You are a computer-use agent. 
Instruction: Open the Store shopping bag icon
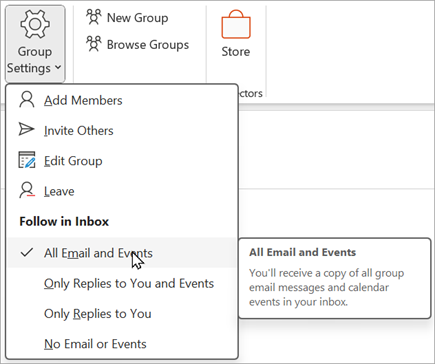pos(236,24)
